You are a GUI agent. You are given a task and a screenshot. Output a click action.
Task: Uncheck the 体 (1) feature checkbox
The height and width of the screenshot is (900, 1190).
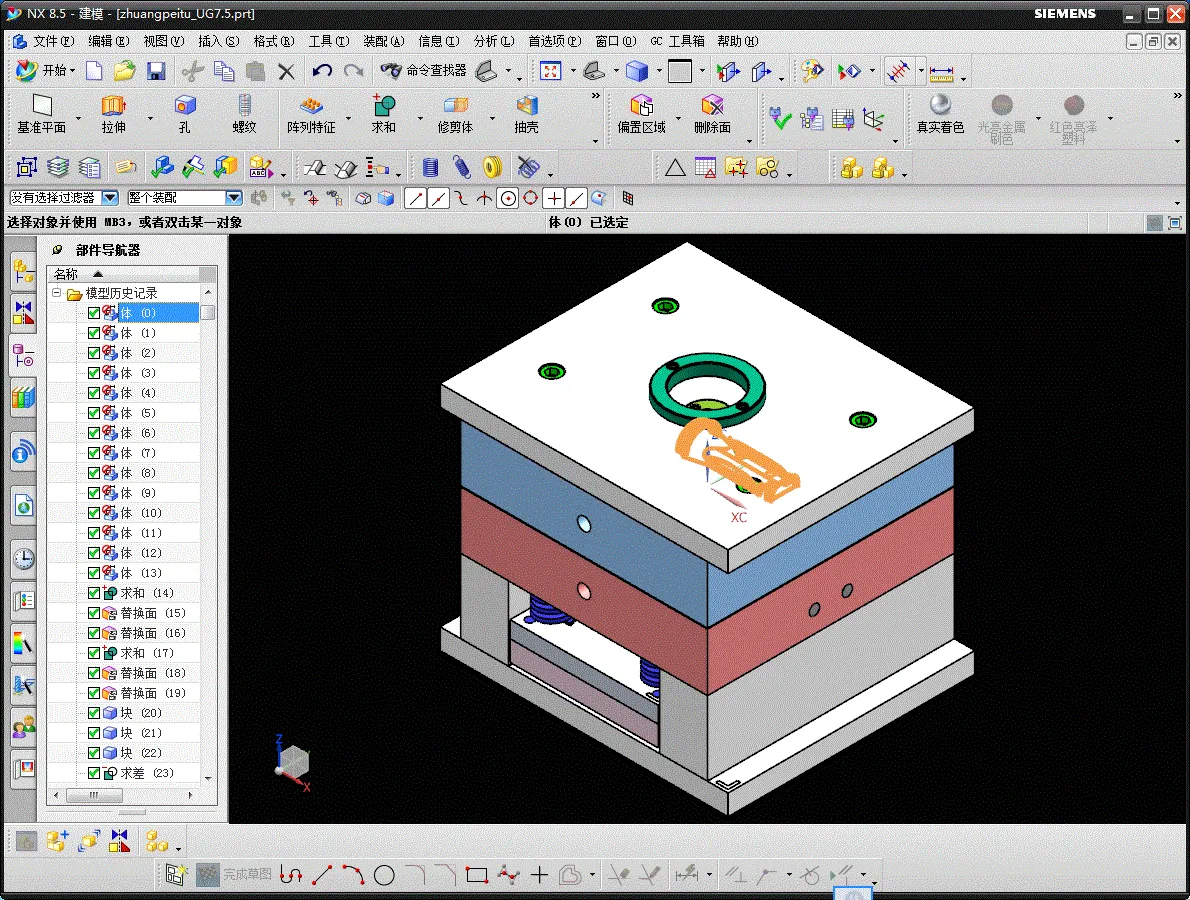[94, 333]
